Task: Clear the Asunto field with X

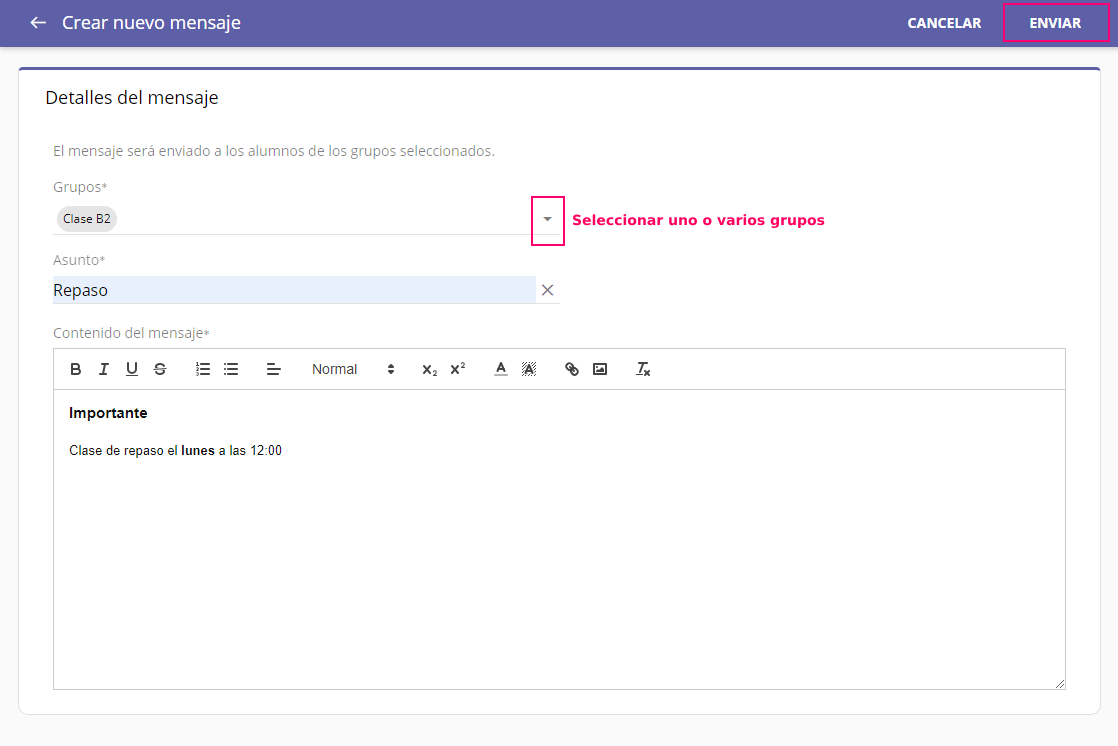Action: [547, 290]
